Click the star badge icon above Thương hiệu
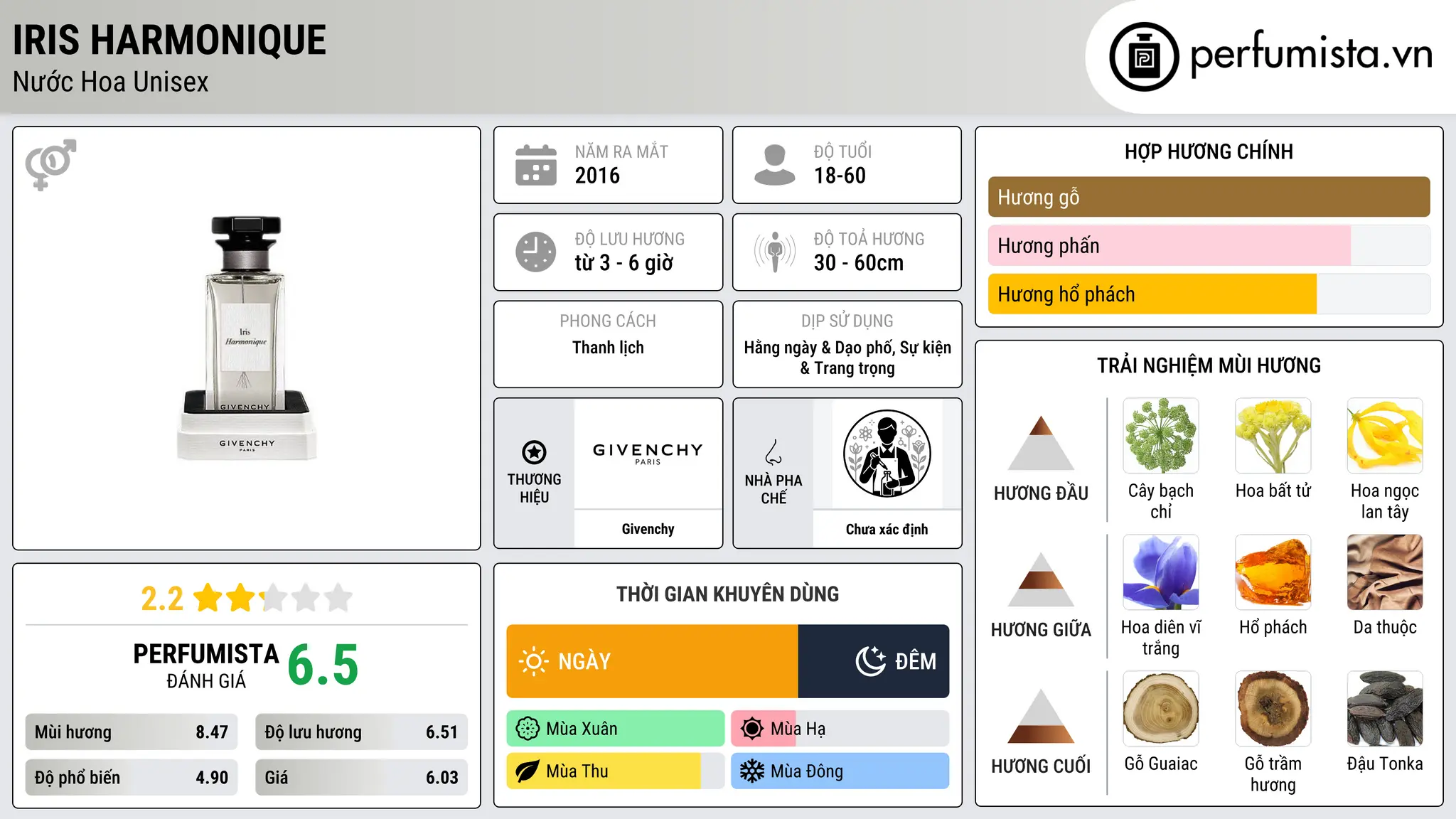This screenshot has width=1456, height=819. click(x=534, y=452)
